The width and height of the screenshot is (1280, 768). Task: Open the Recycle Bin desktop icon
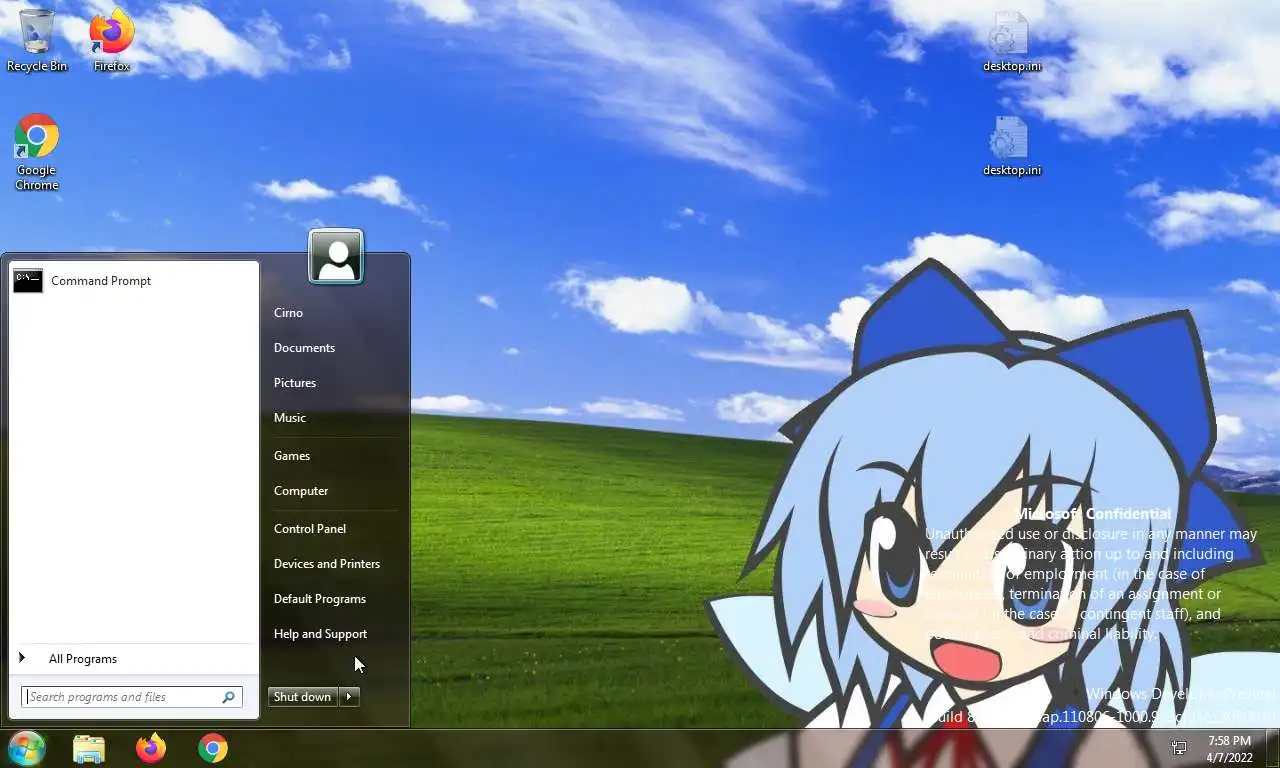(x=37, y=40)
